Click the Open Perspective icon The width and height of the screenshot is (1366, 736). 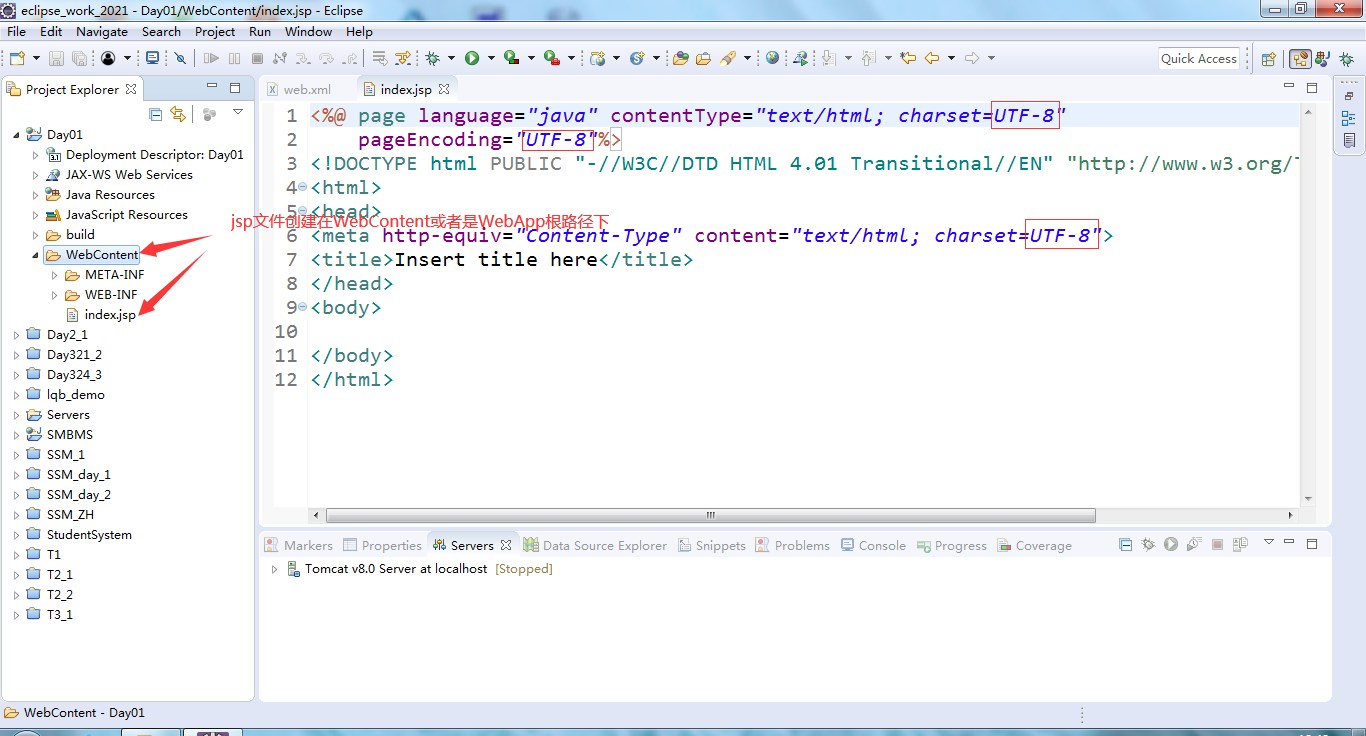click(x=1268, y=59)
